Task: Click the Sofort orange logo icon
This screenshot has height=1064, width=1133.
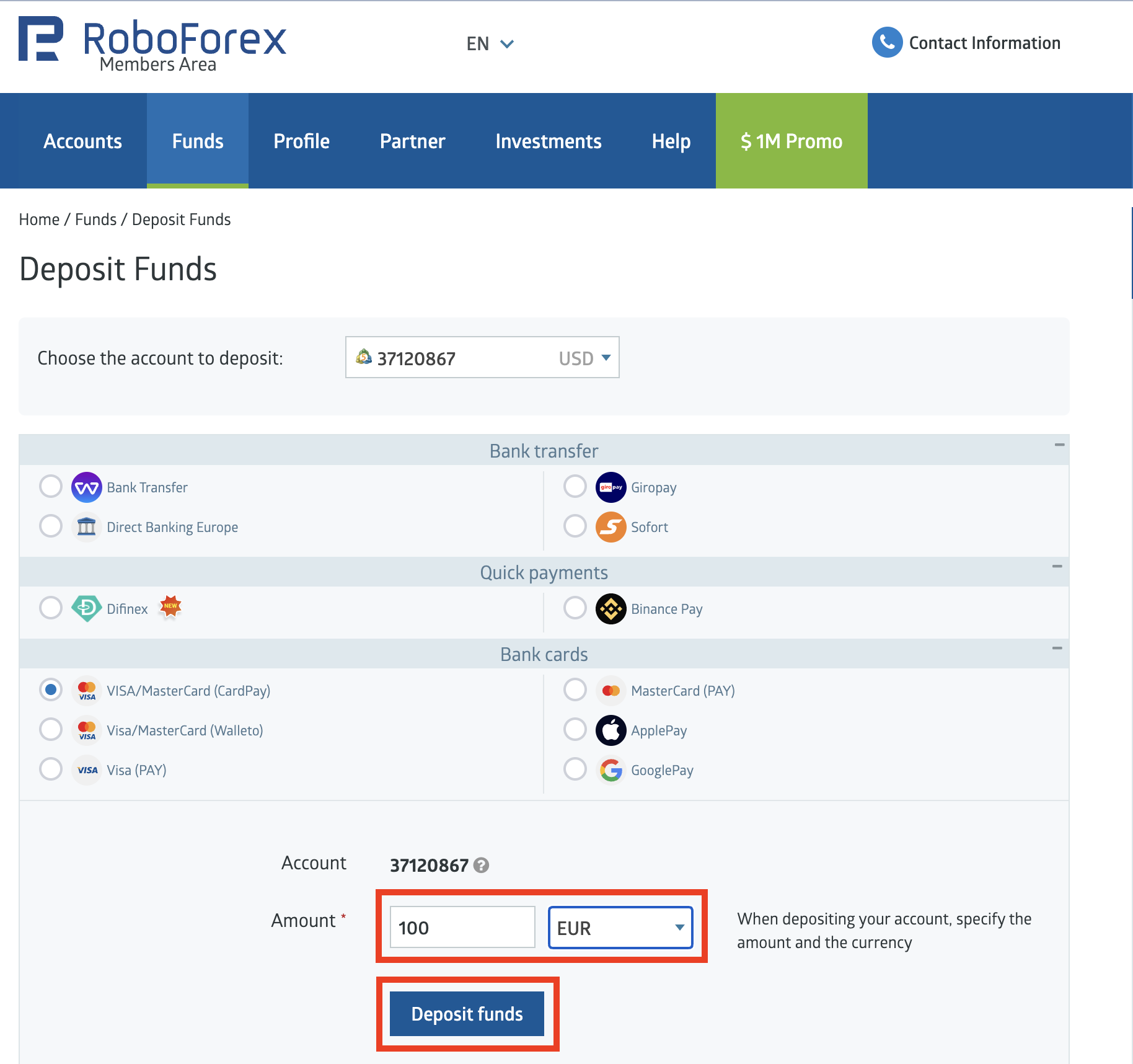Action: pyautogui.click(x=611, y=527)
